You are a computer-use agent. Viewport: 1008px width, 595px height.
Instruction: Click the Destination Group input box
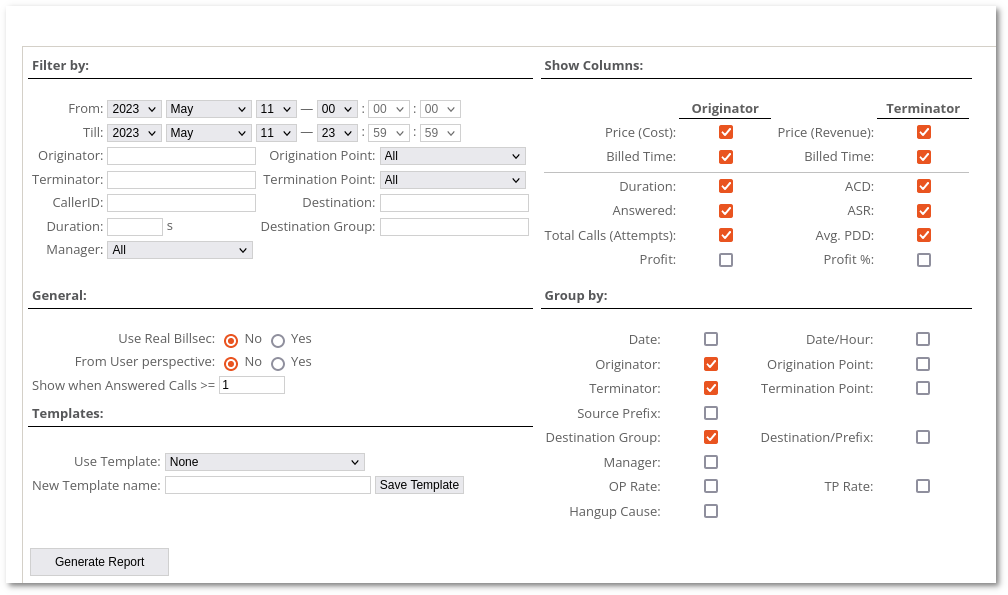tap(454, 227)
